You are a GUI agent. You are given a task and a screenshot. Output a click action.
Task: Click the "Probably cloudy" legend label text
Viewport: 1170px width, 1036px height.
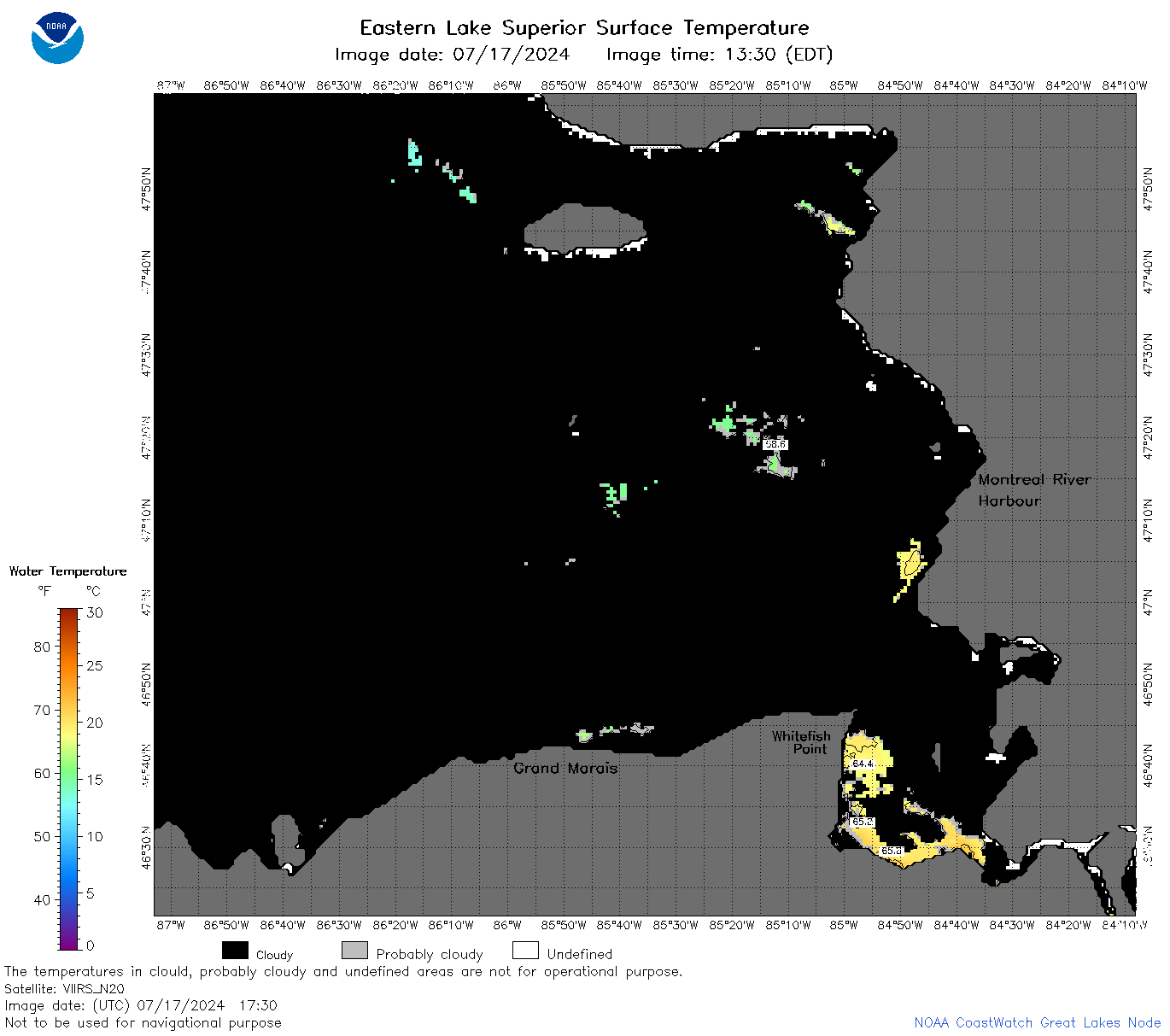click(430, 954)
